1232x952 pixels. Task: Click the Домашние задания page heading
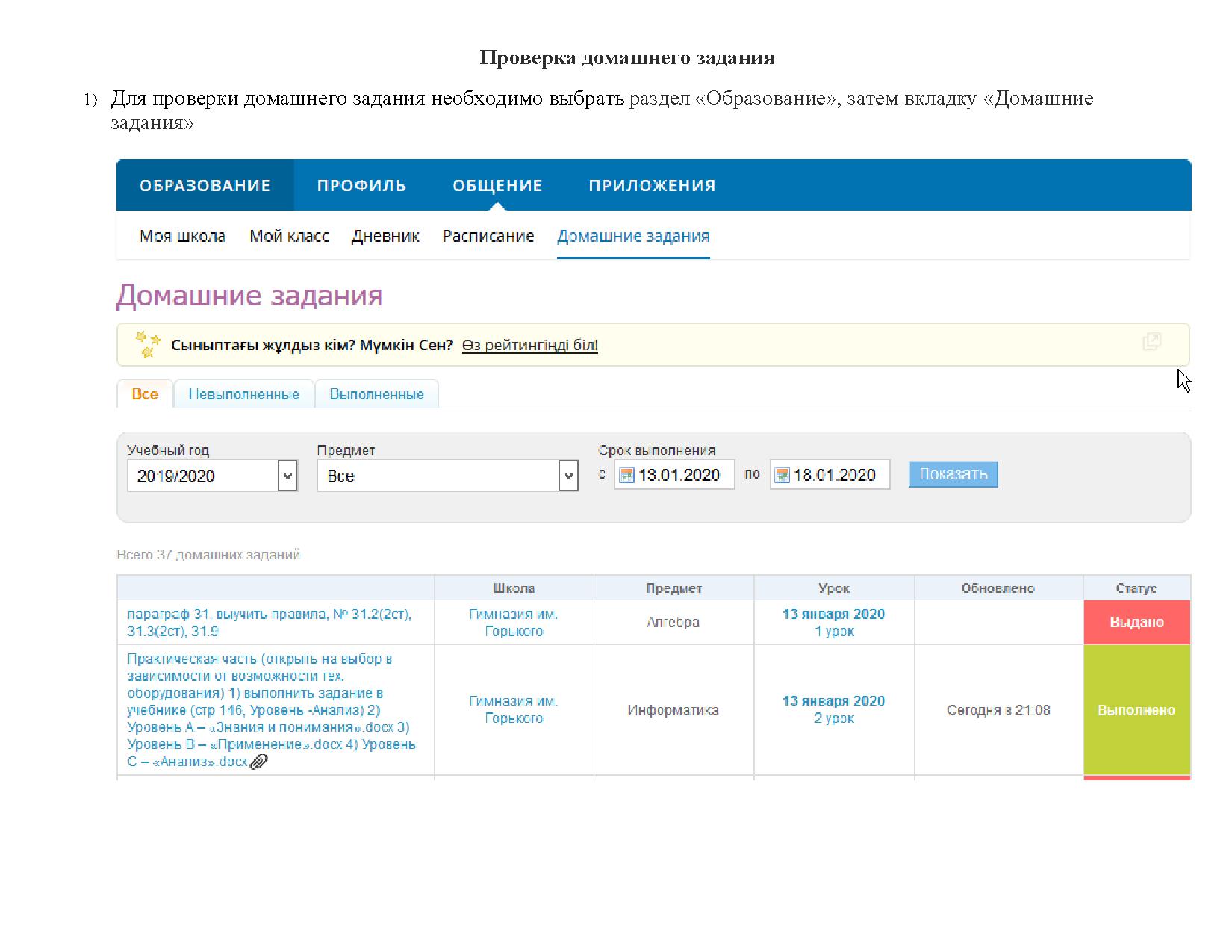coord(249,296)
